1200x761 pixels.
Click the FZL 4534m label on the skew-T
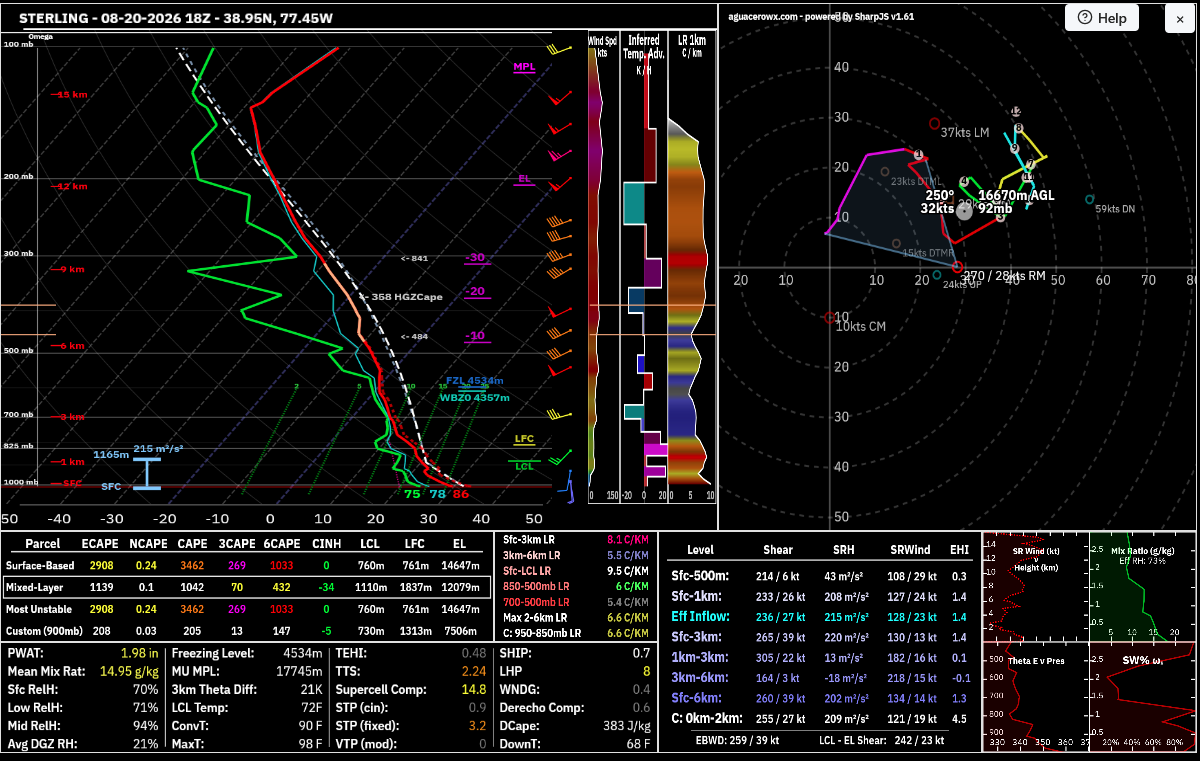click(475, 381)
